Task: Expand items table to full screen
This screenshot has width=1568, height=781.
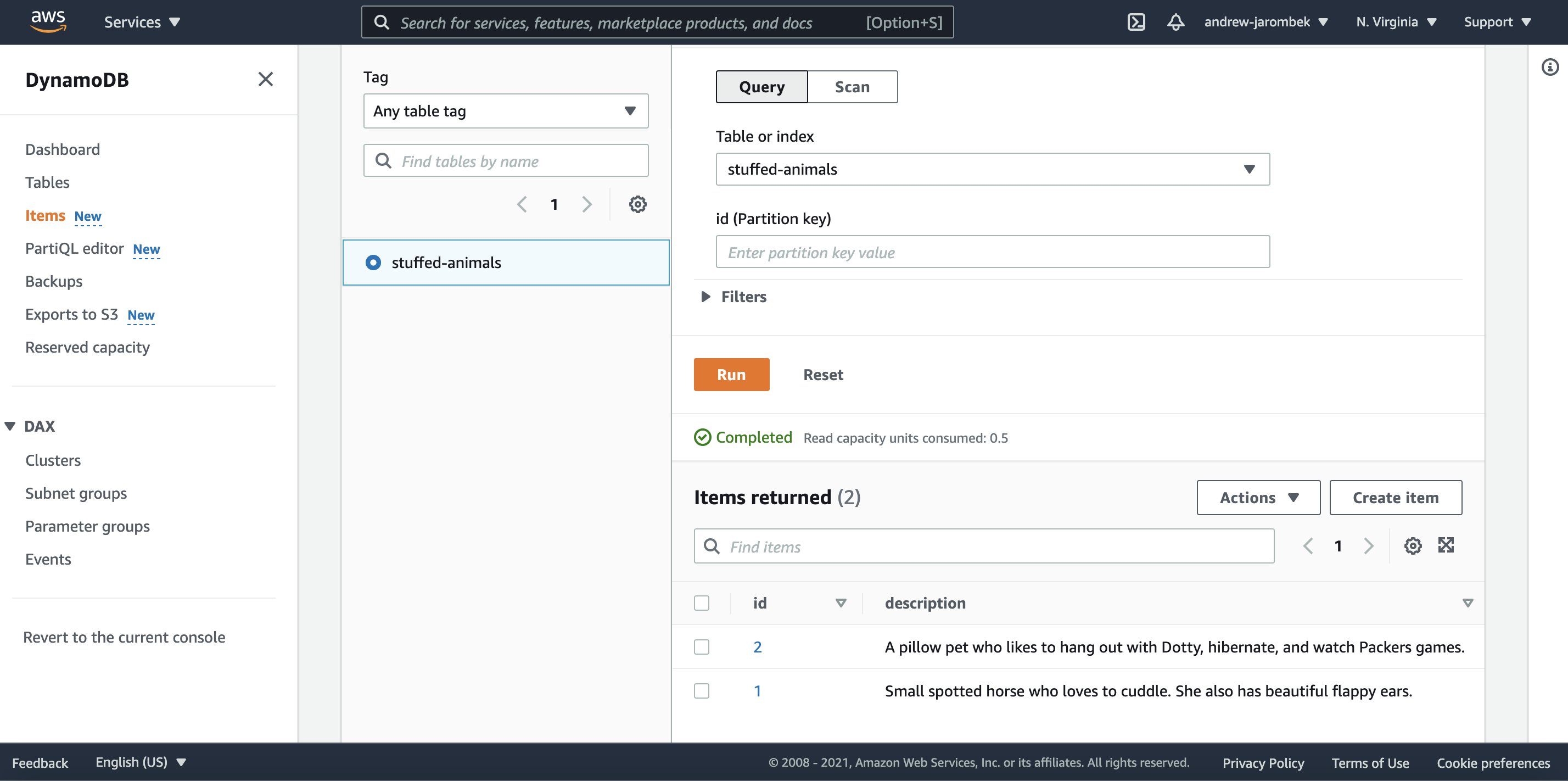Action: [x=1446, y=545]
